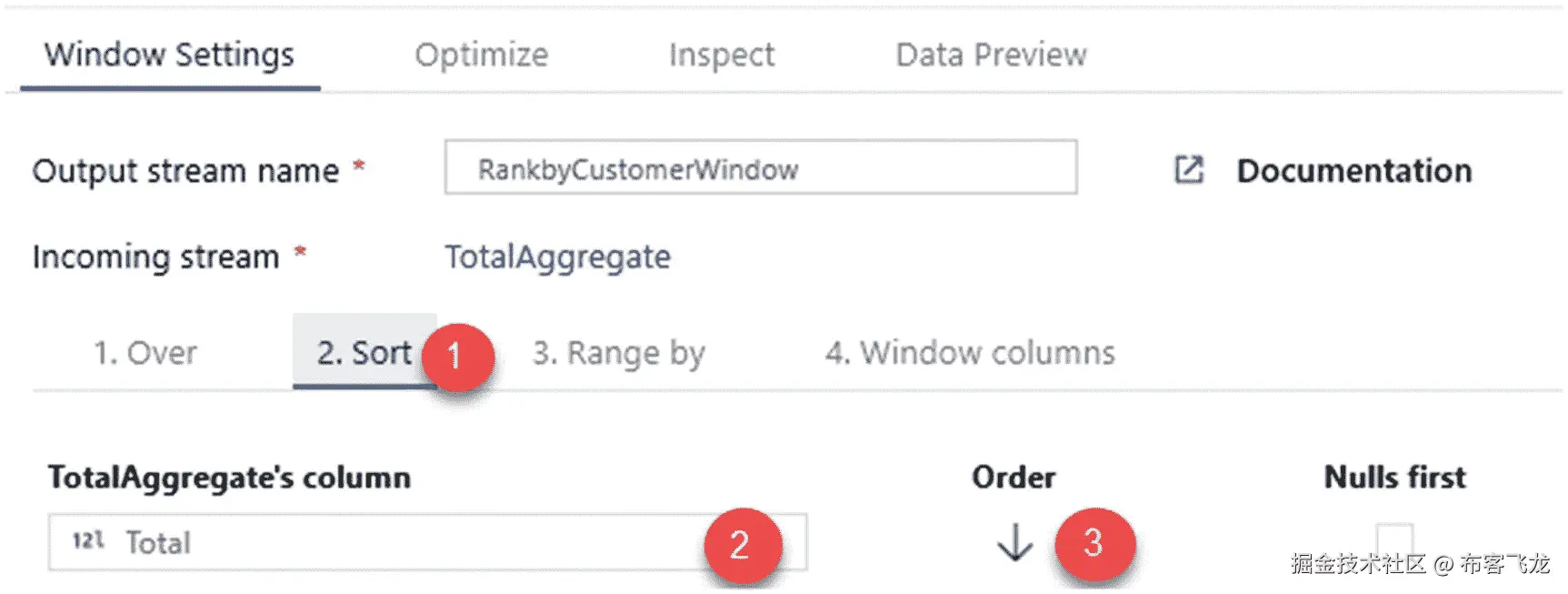
Task: Select the 1. Over section tab
Action: (x=145, y=353)
